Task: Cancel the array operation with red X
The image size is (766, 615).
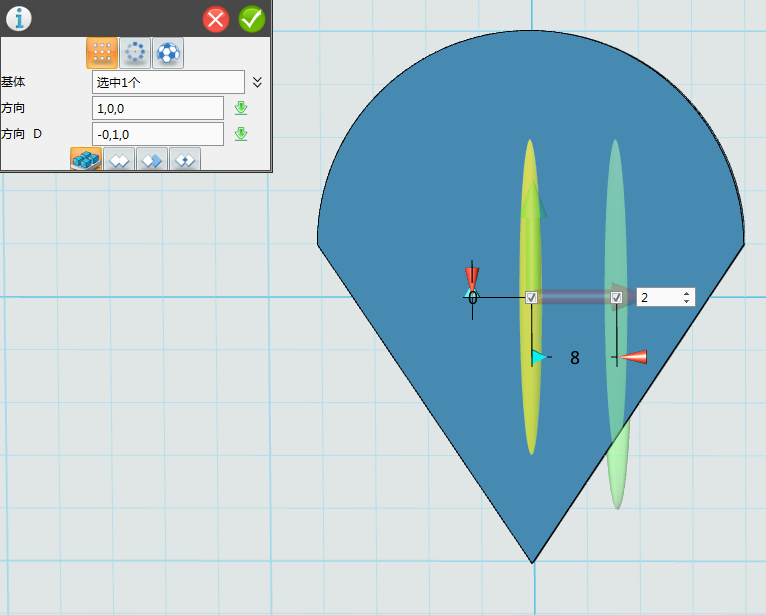Action: [x=215, y=19]
